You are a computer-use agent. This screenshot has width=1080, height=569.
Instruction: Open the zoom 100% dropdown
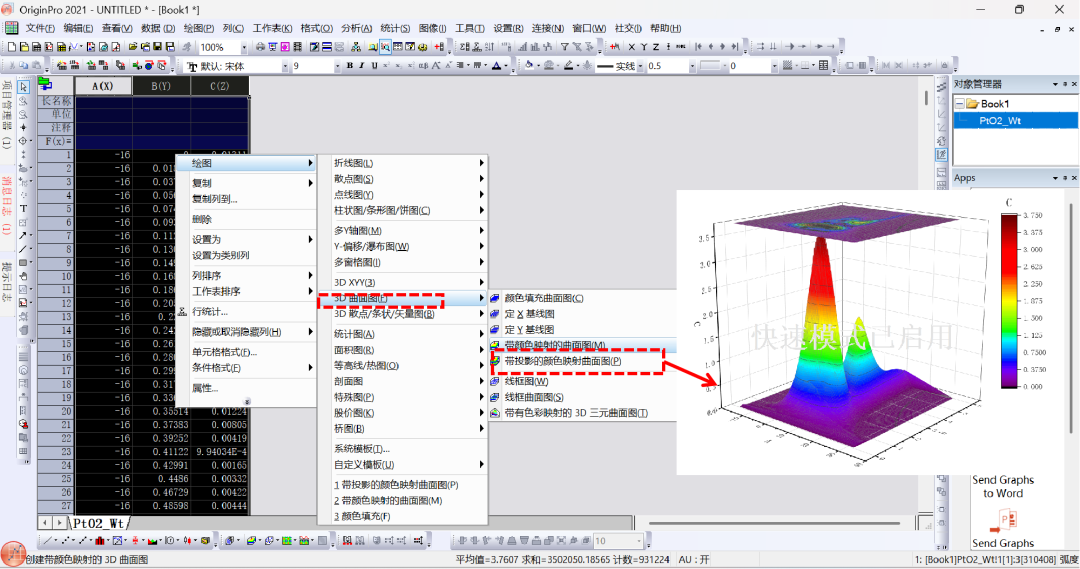click(244, 47)
